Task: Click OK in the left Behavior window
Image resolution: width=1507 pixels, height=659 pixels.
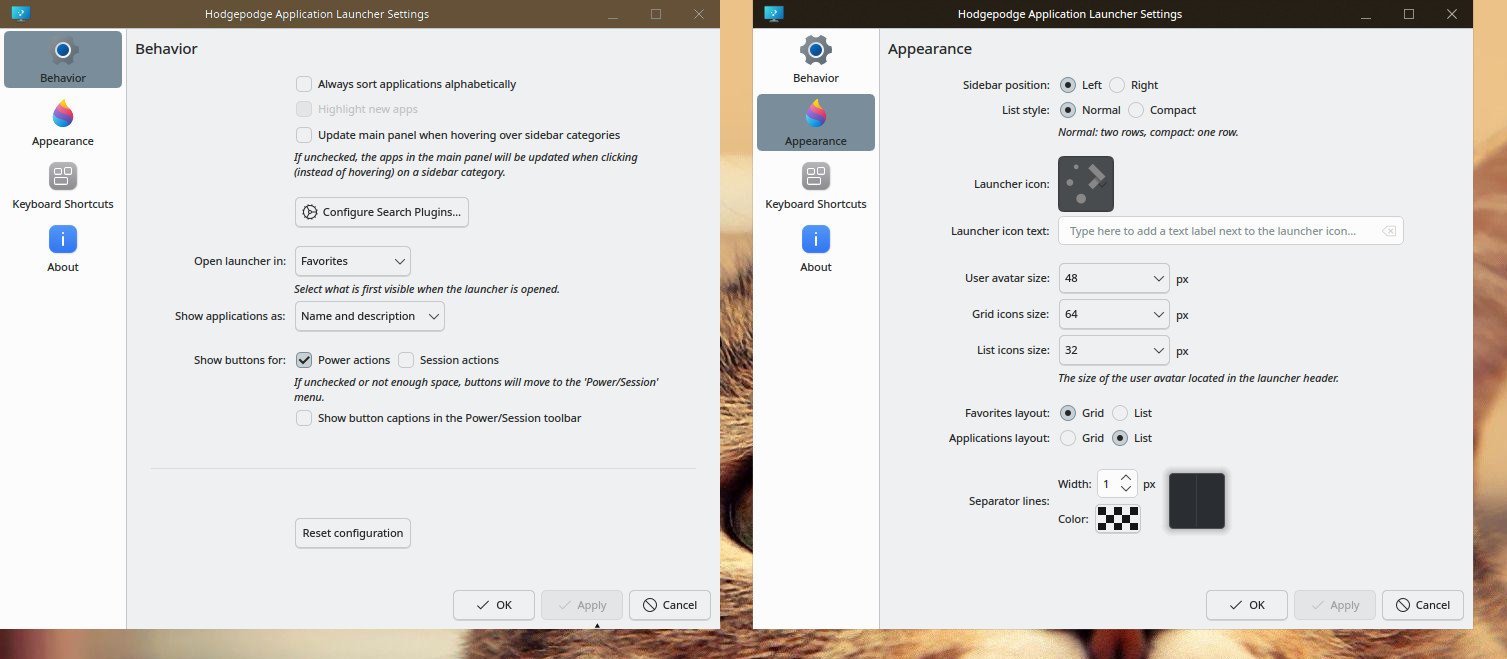Action: [493, 605]
